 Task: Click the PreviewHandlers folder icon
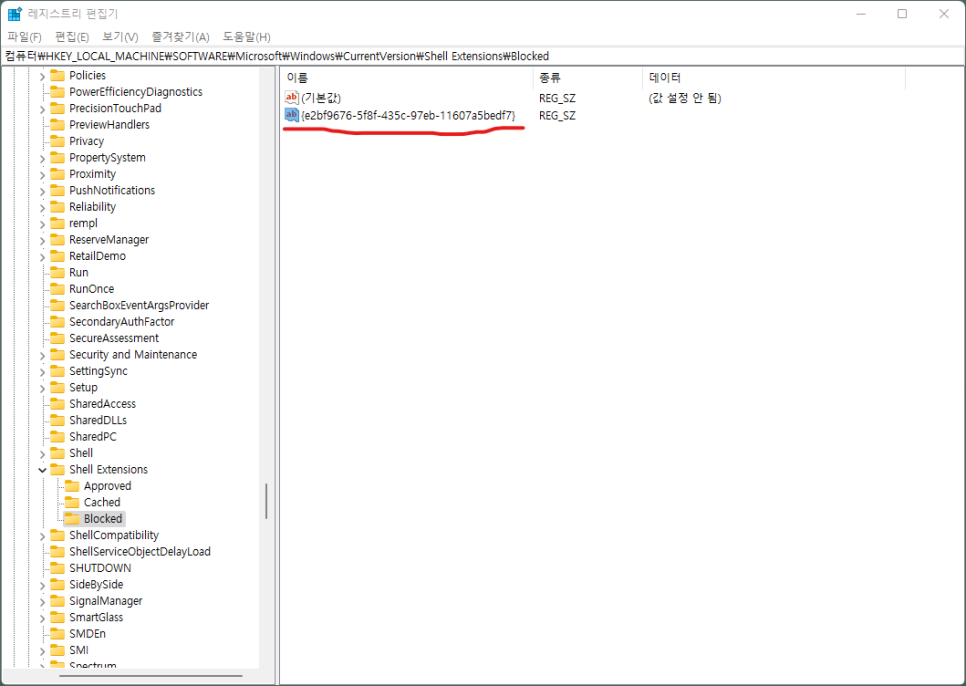[57, 124]
